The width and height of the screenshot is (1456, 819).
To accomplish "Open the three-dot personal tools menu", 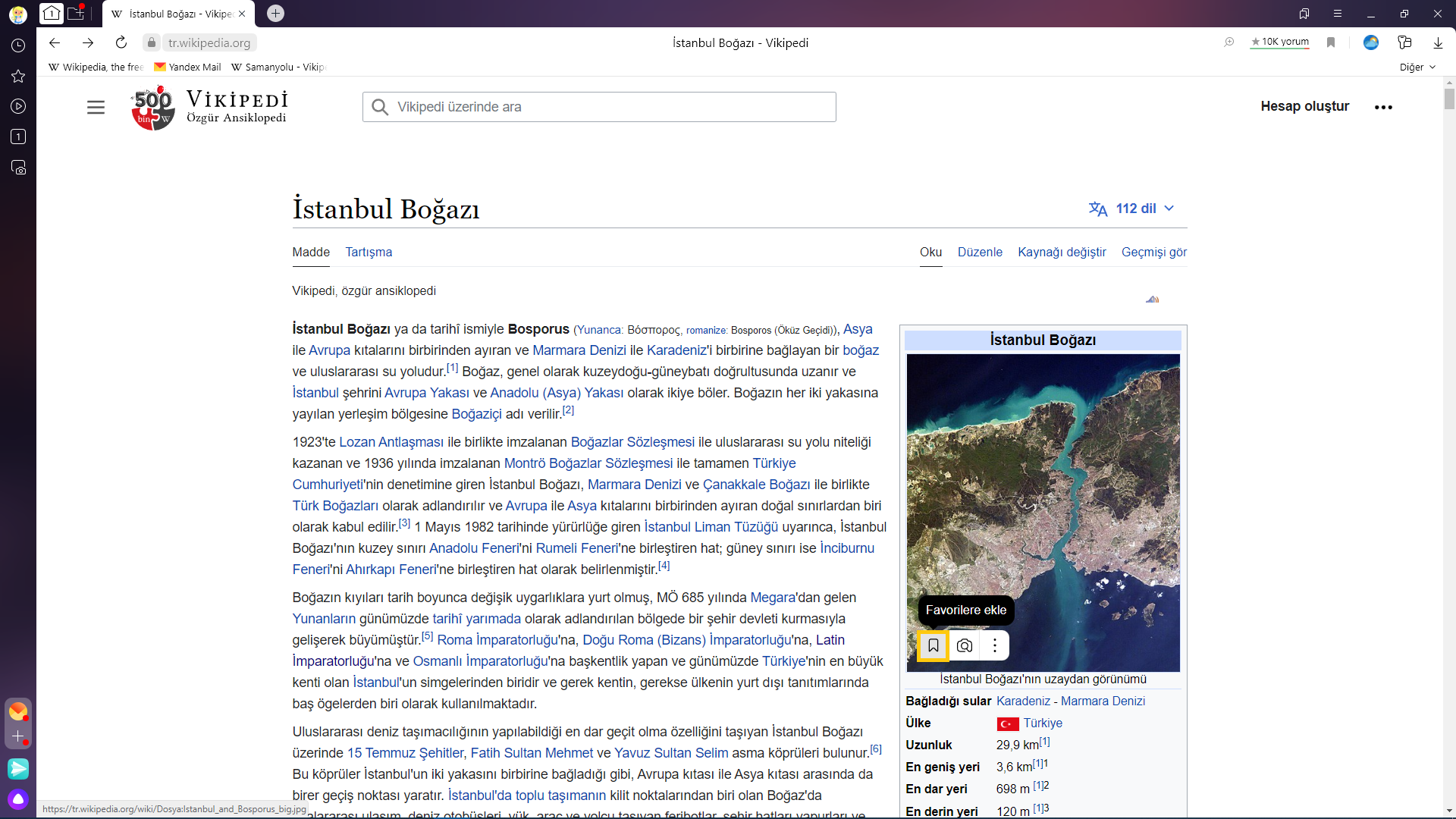I will [1383, 107].
